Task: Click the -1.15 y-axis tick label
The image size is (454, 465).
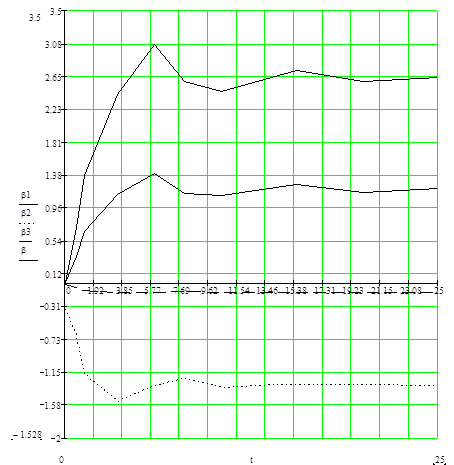Action: [x=52, y=372]
